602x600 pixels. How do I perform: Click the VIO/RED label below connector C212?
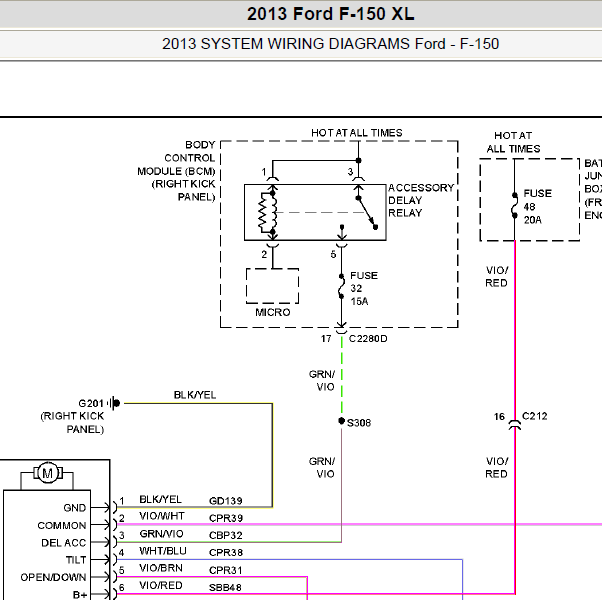coord(497,467)
